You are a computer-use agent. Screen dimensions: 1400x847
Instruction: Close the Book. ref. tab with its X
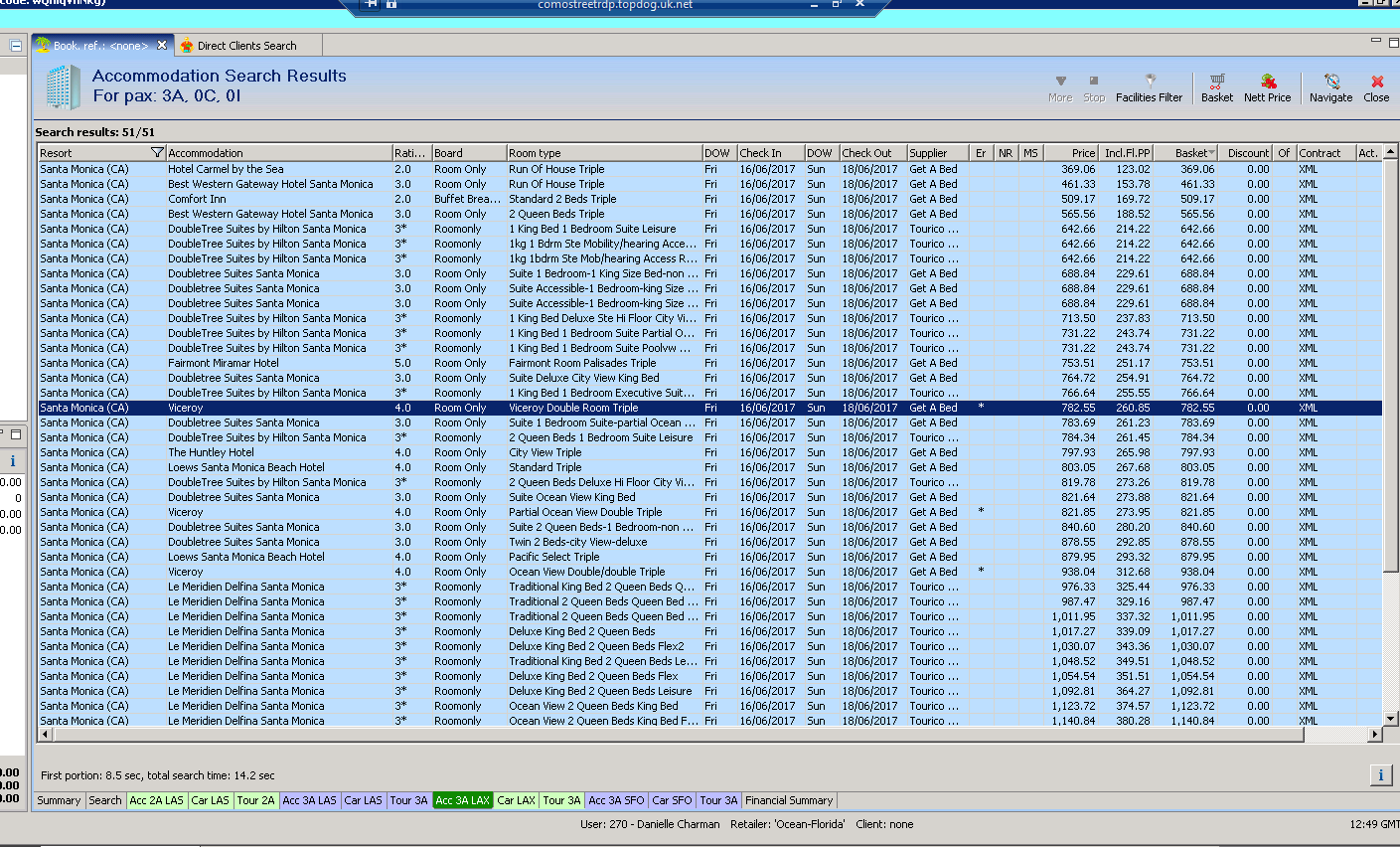(x=162, y=46)
